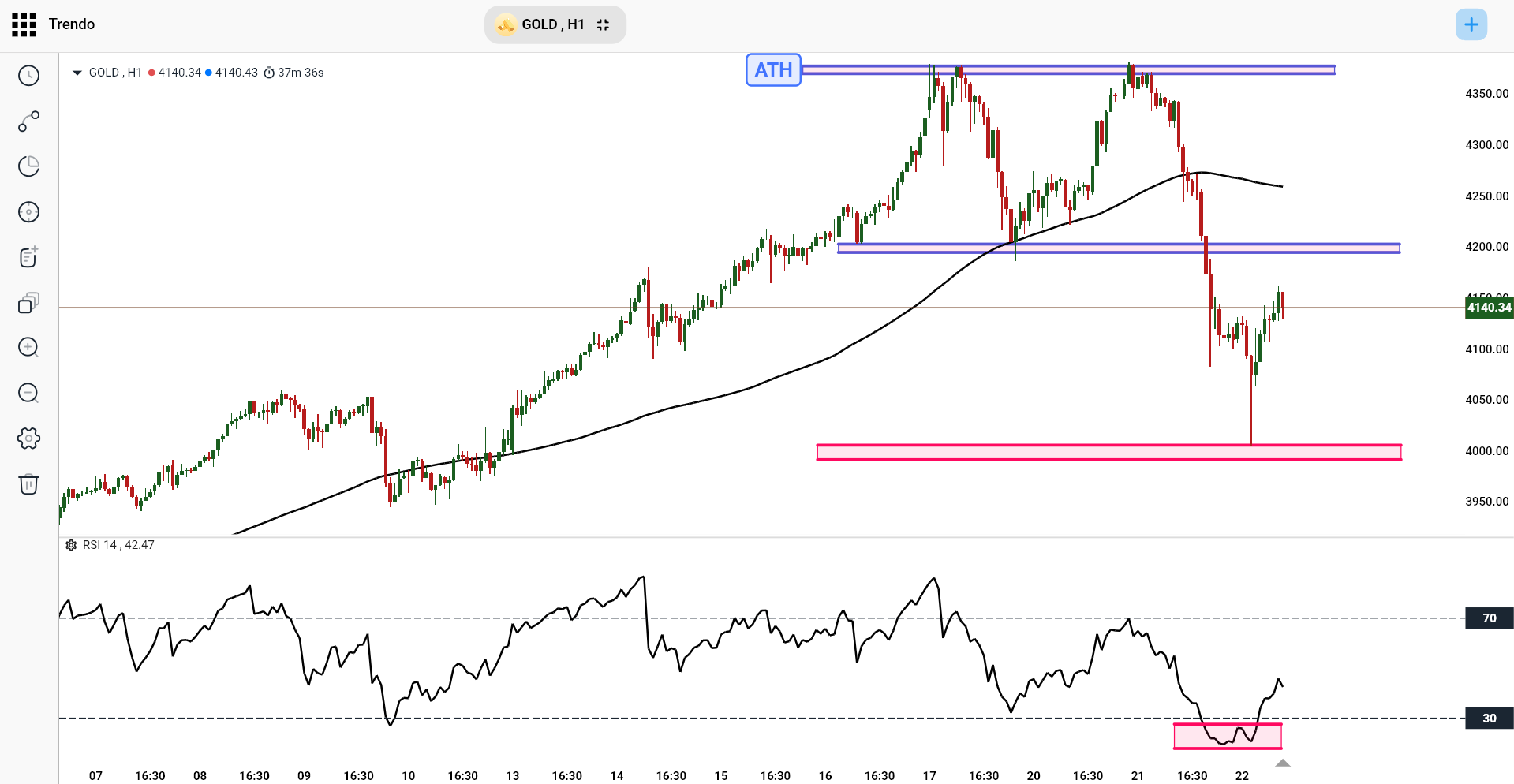Select the line drawing tool
This screenshot has width=1514, height=784.
tap(28, 121)
